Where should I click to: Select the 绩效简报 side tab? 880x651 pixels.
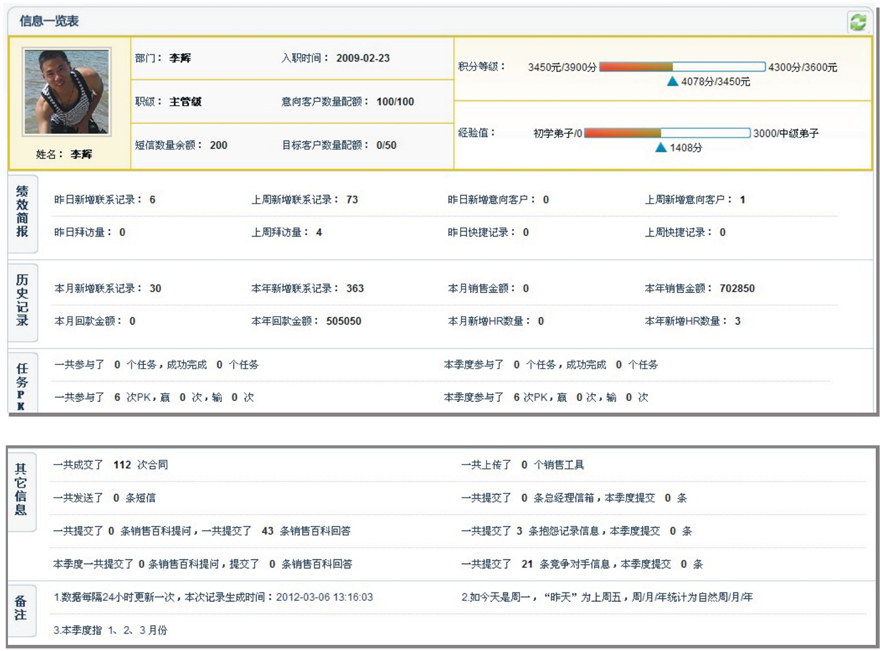pos(22,211)
